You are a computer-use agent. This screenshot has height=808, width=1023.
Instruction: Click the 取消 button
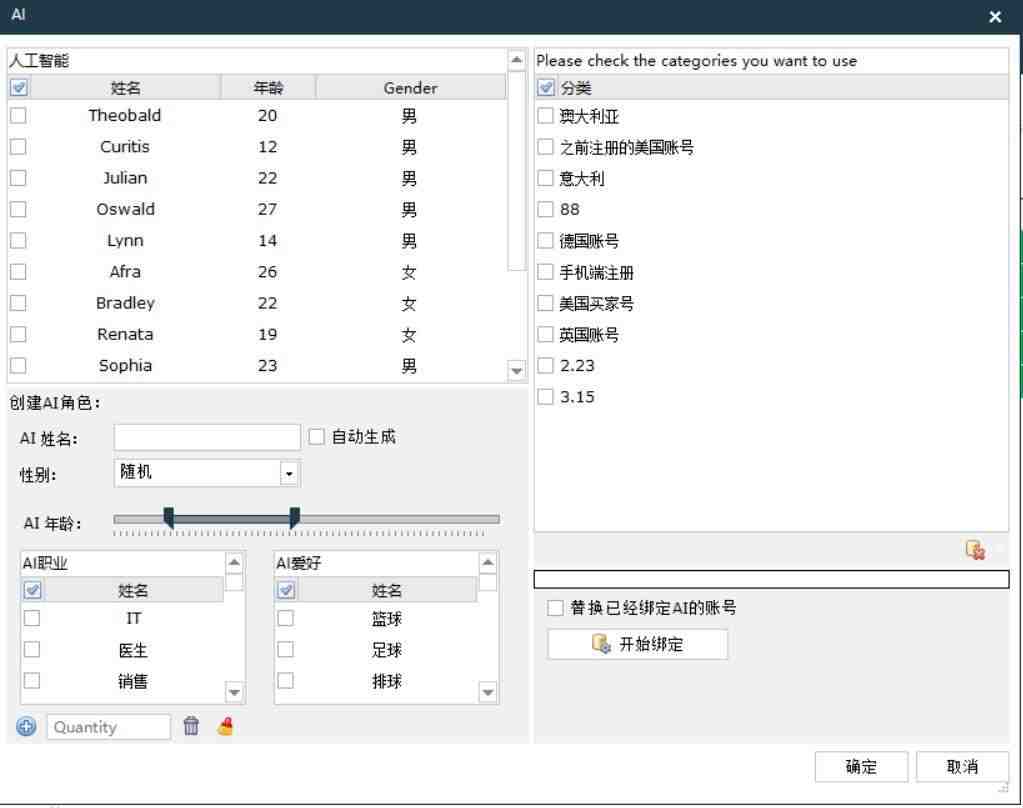[x=962, y=766]
